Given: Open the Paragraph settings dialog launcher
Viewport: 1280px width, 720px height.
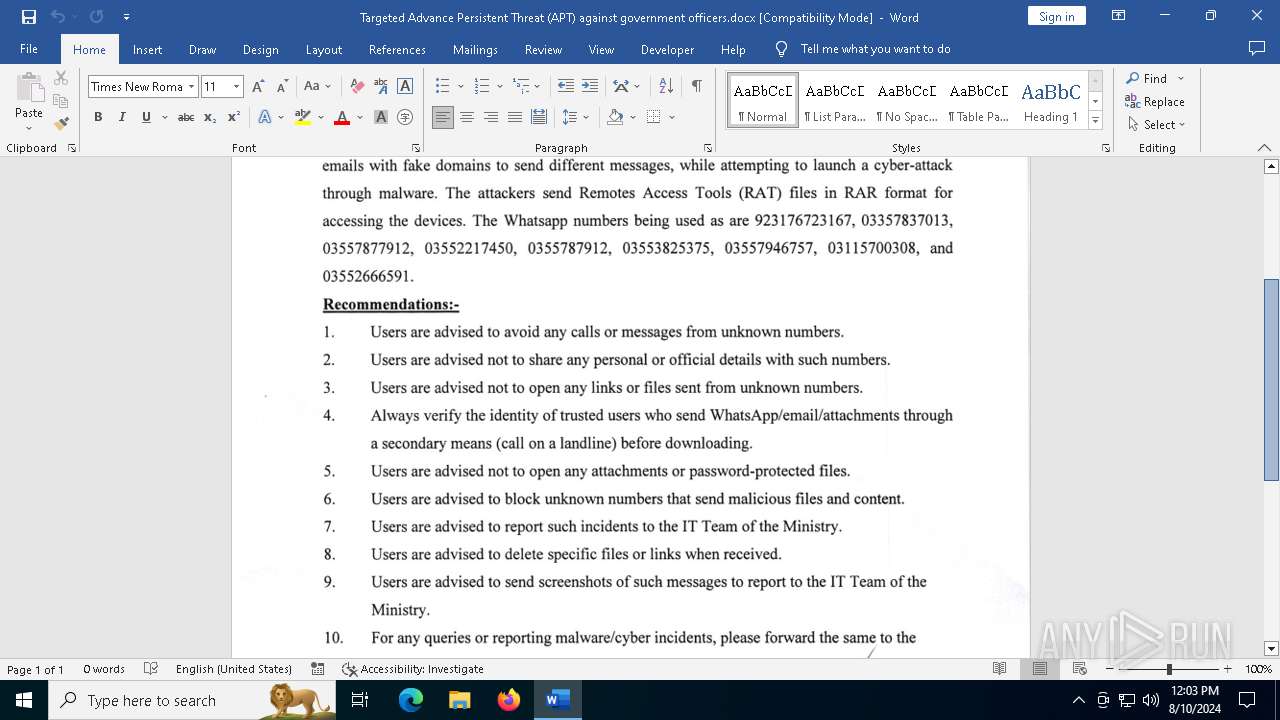Looking at the screenshot, I should pyautogui.click(x=708, y=148).
